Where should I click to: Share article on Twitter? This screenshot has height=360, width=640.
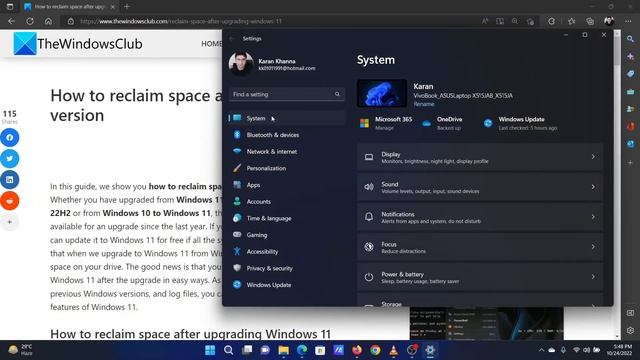click(9, 158)
